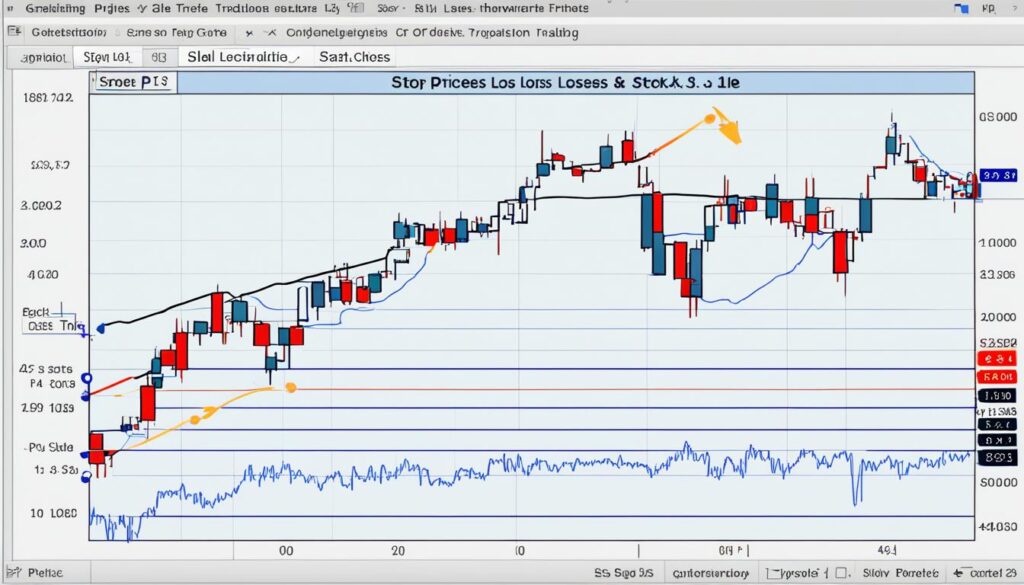The image size is (1024, 585).
Task: Click the lower red price tag on right axis
Action: 997,377
